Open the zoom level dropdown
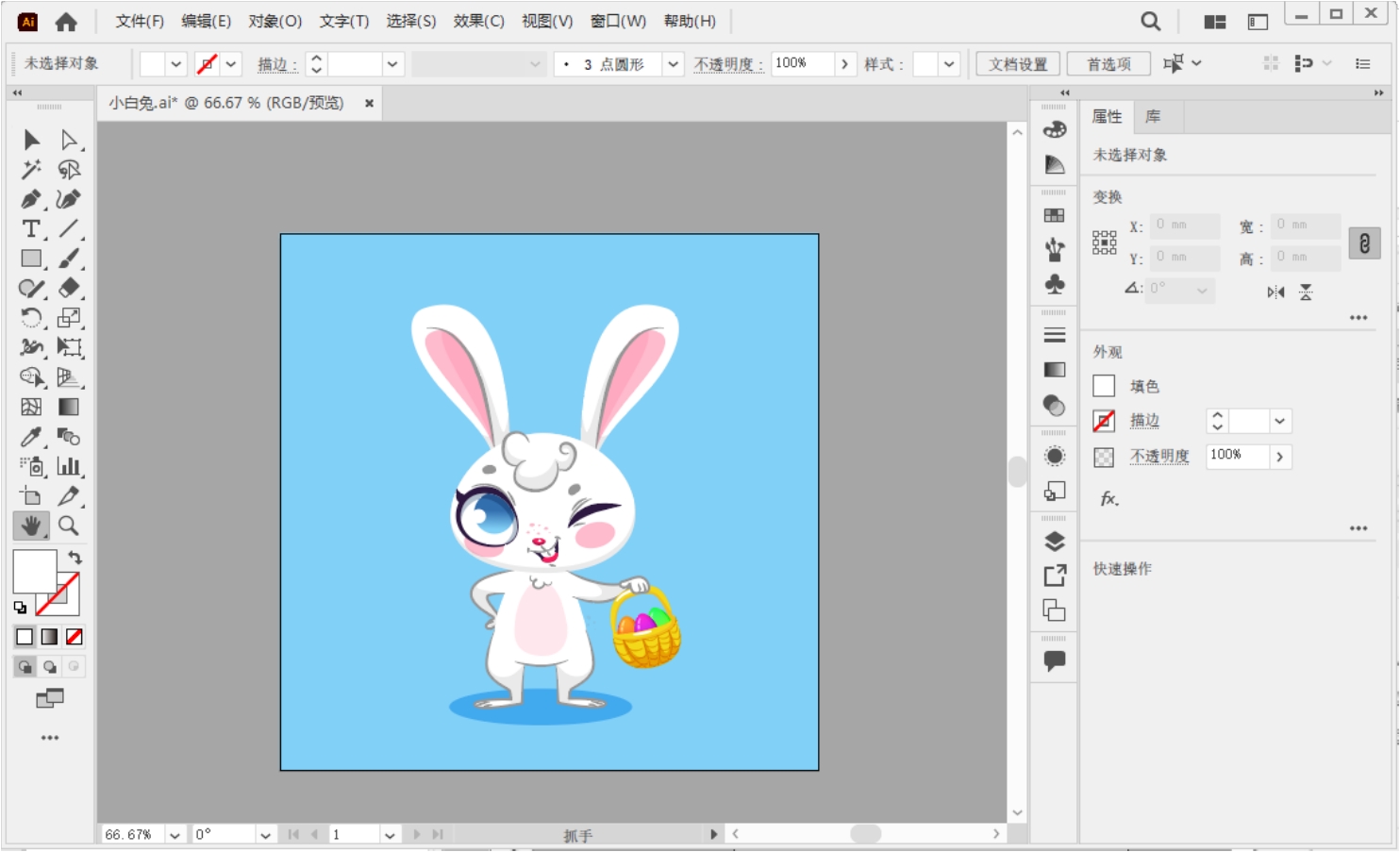 click(x=175, y=835)
